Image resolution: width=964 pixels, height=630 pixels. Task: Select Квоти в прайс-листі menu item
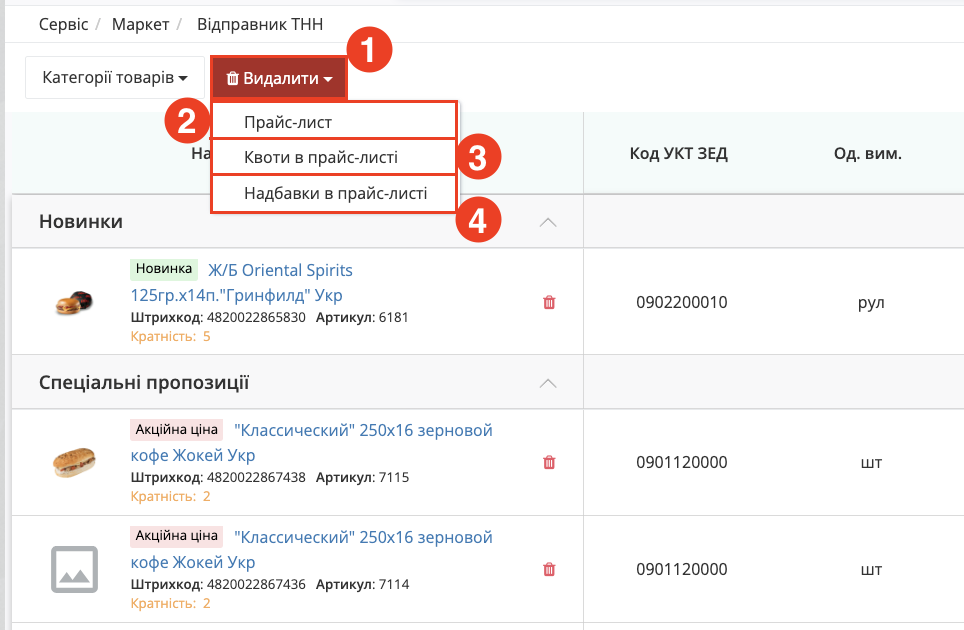[x=334, y=157]
